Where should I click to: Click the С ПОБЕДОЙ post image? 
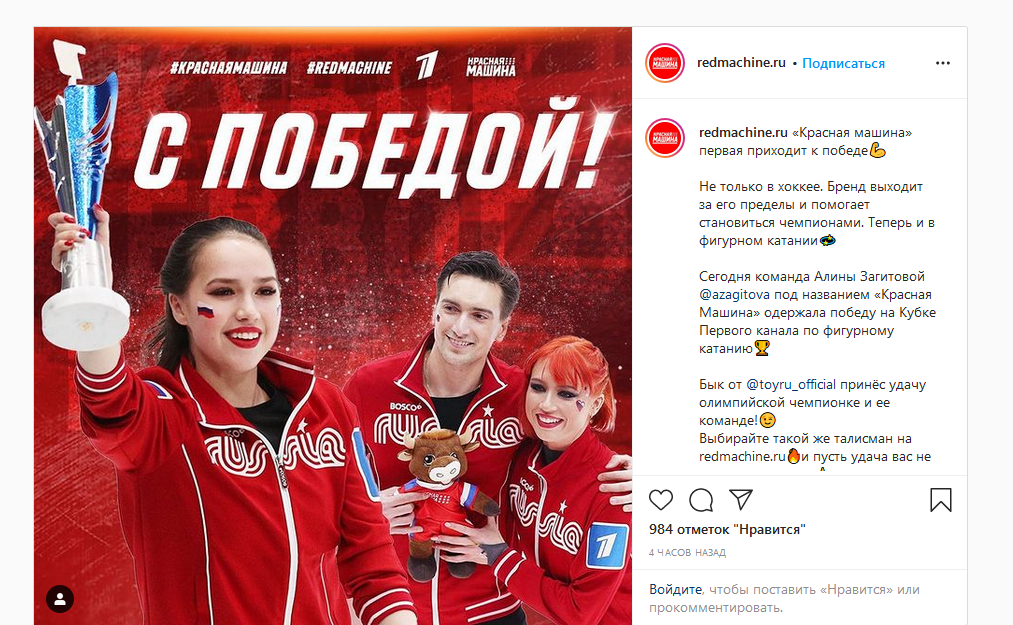[333, 326]
